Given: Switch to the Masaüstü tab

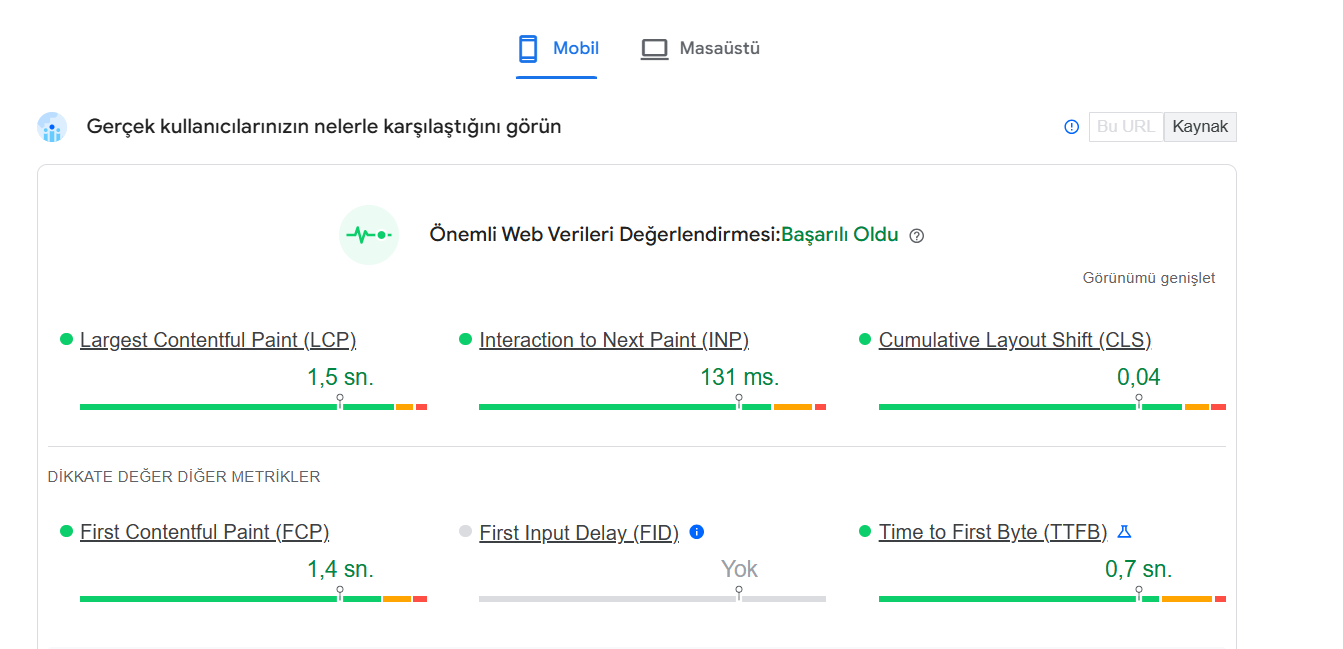Looking at the screenshot, I should 701,48.
